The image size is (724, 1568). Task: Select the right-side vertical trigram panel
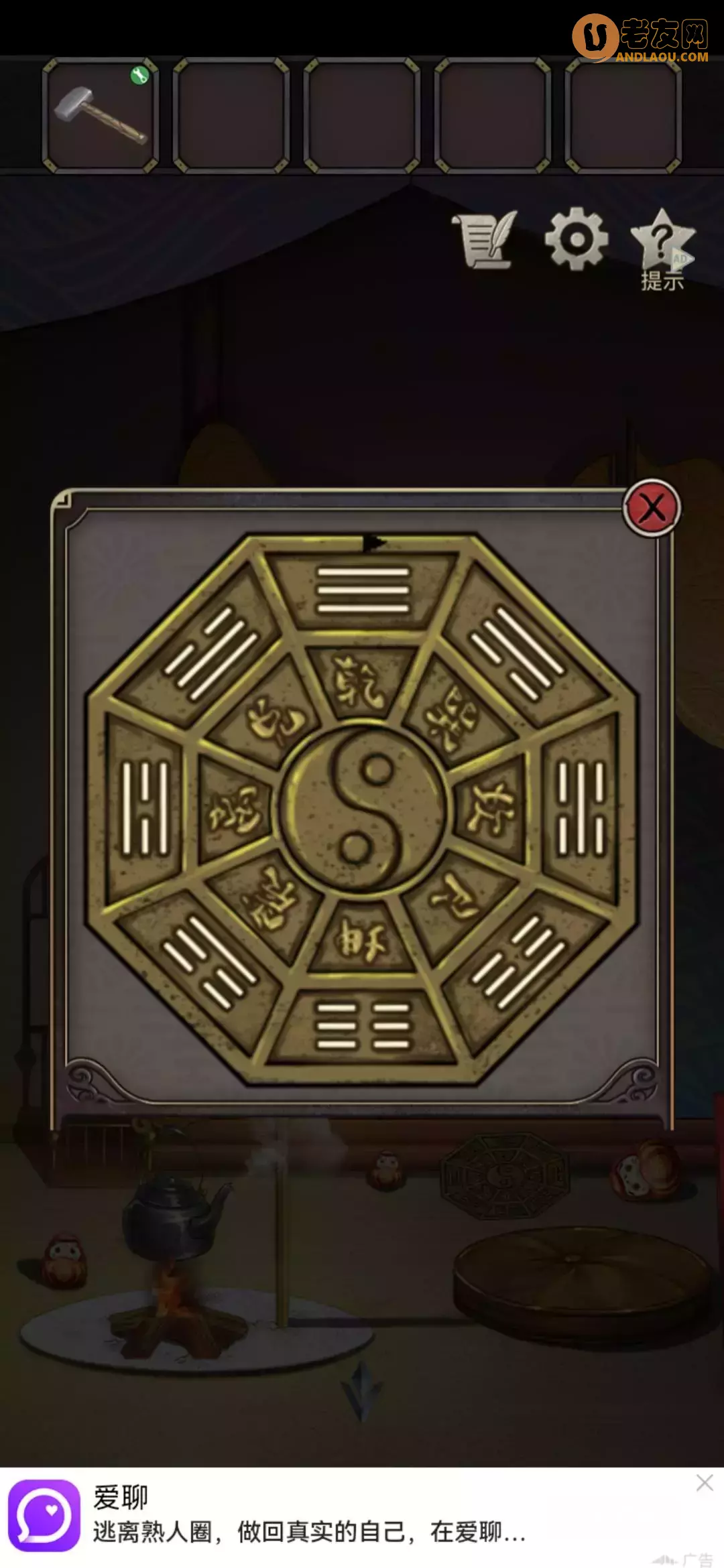click(582, 807)
